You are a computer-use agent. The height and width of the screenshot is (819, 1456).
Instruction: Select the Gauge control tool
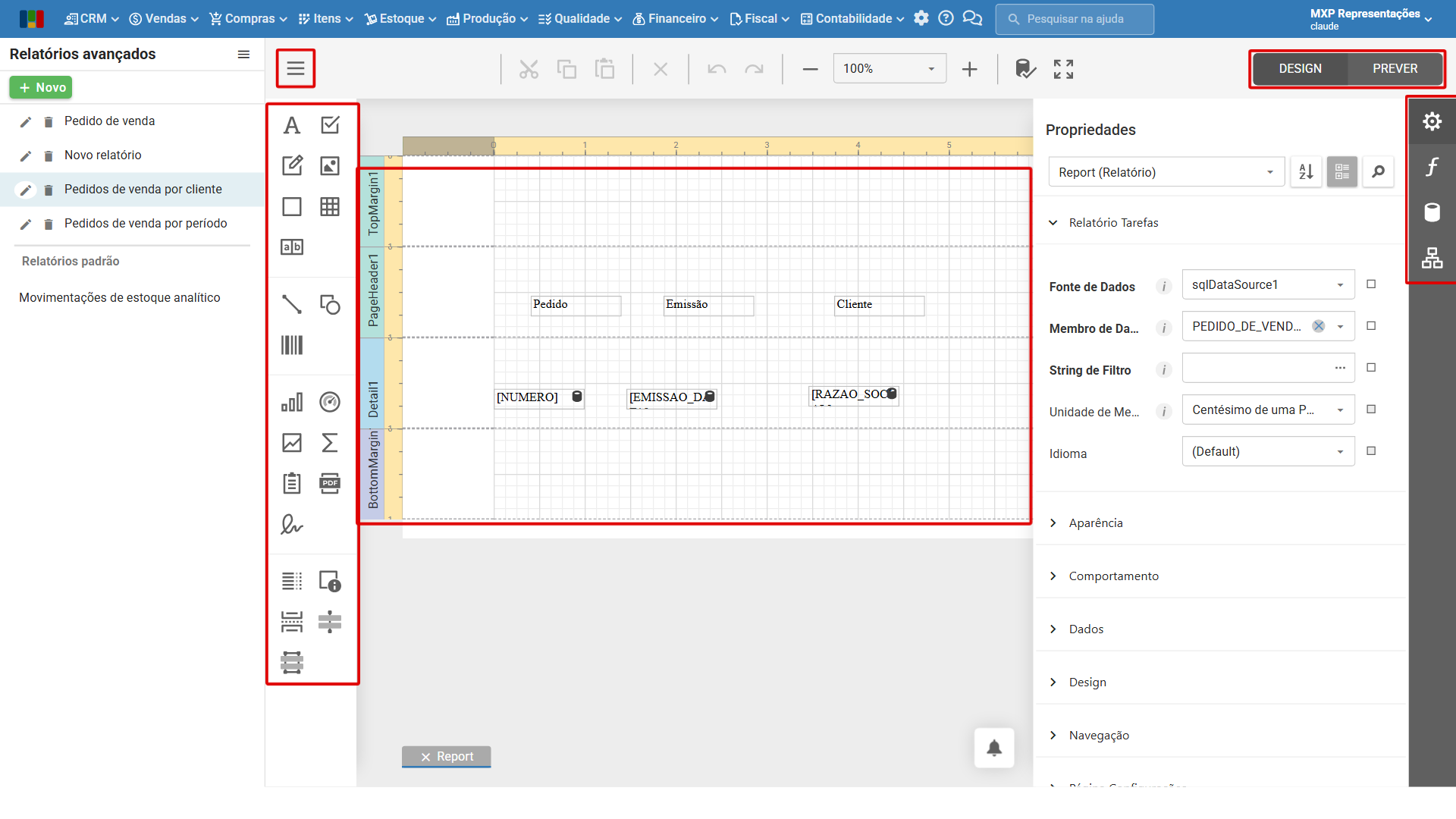click(330, 402)
